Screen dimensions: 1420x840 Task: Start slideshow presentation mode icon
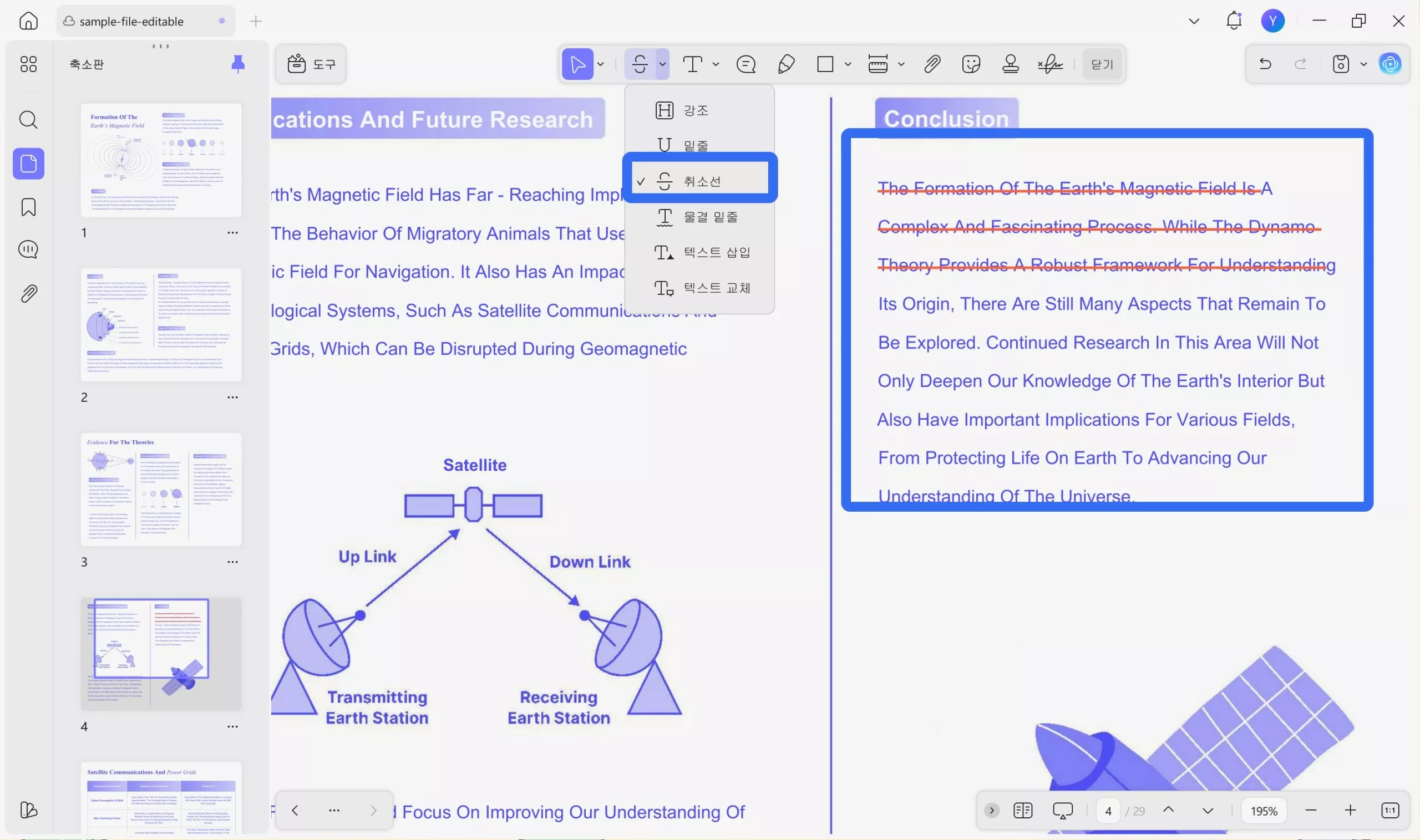coord(1063,811)
